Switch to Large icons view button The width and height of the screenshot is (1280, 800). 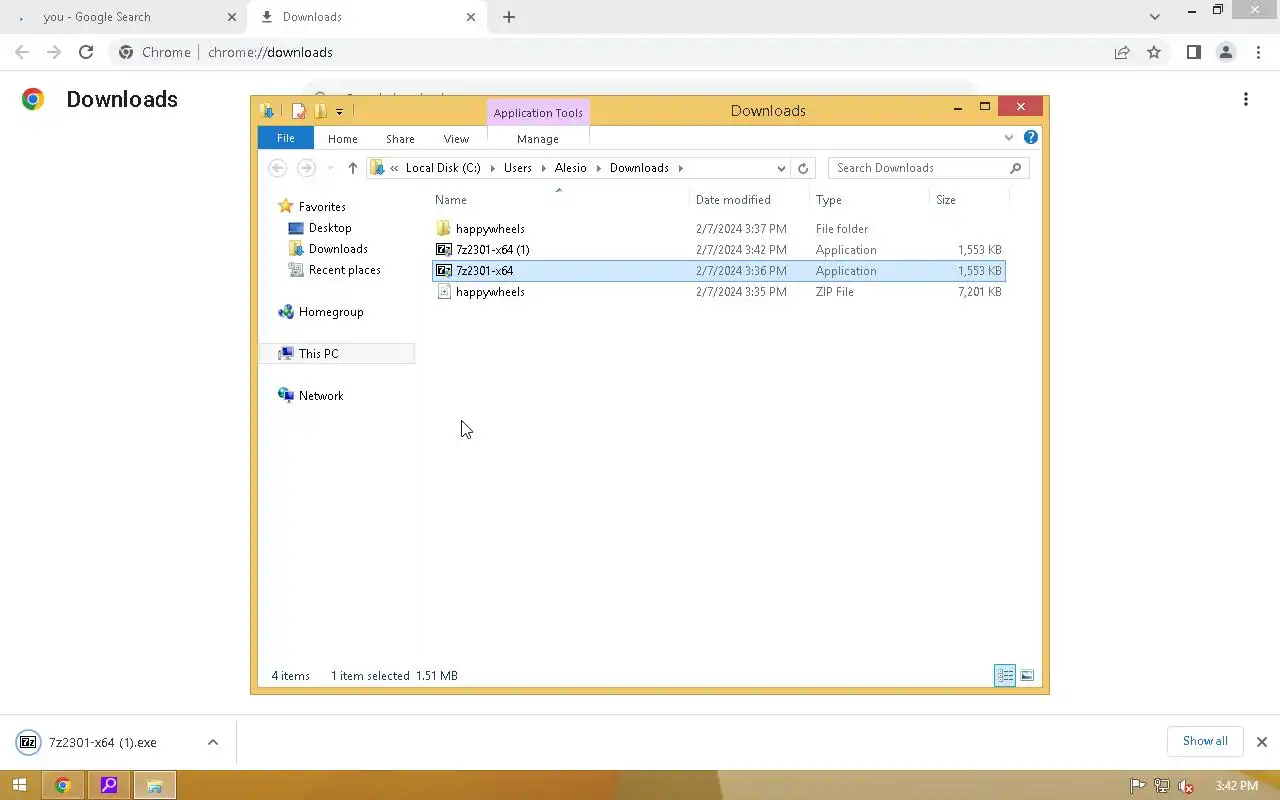point(1027,676)
